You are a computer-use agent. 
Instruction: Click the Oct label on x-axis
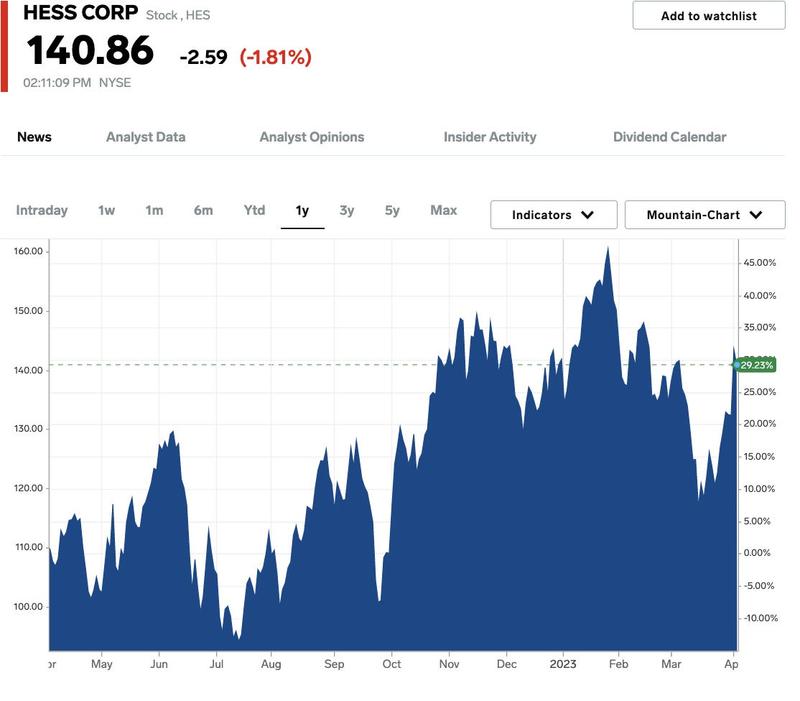click(x=392, y=664)
